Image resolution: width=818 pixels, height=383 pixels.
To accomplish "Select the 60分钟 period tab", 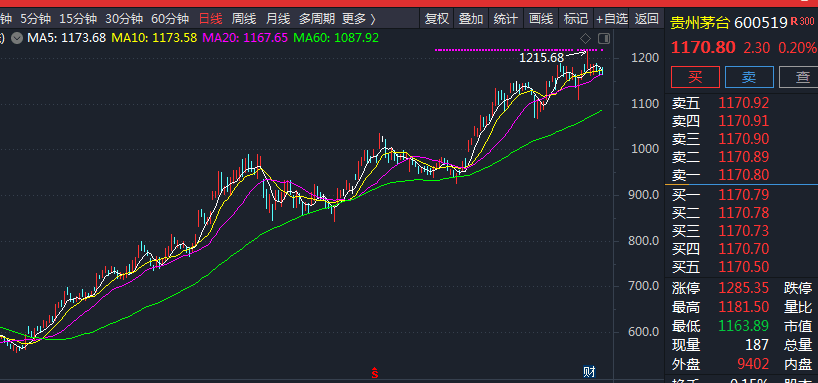I will pos(170,19).
